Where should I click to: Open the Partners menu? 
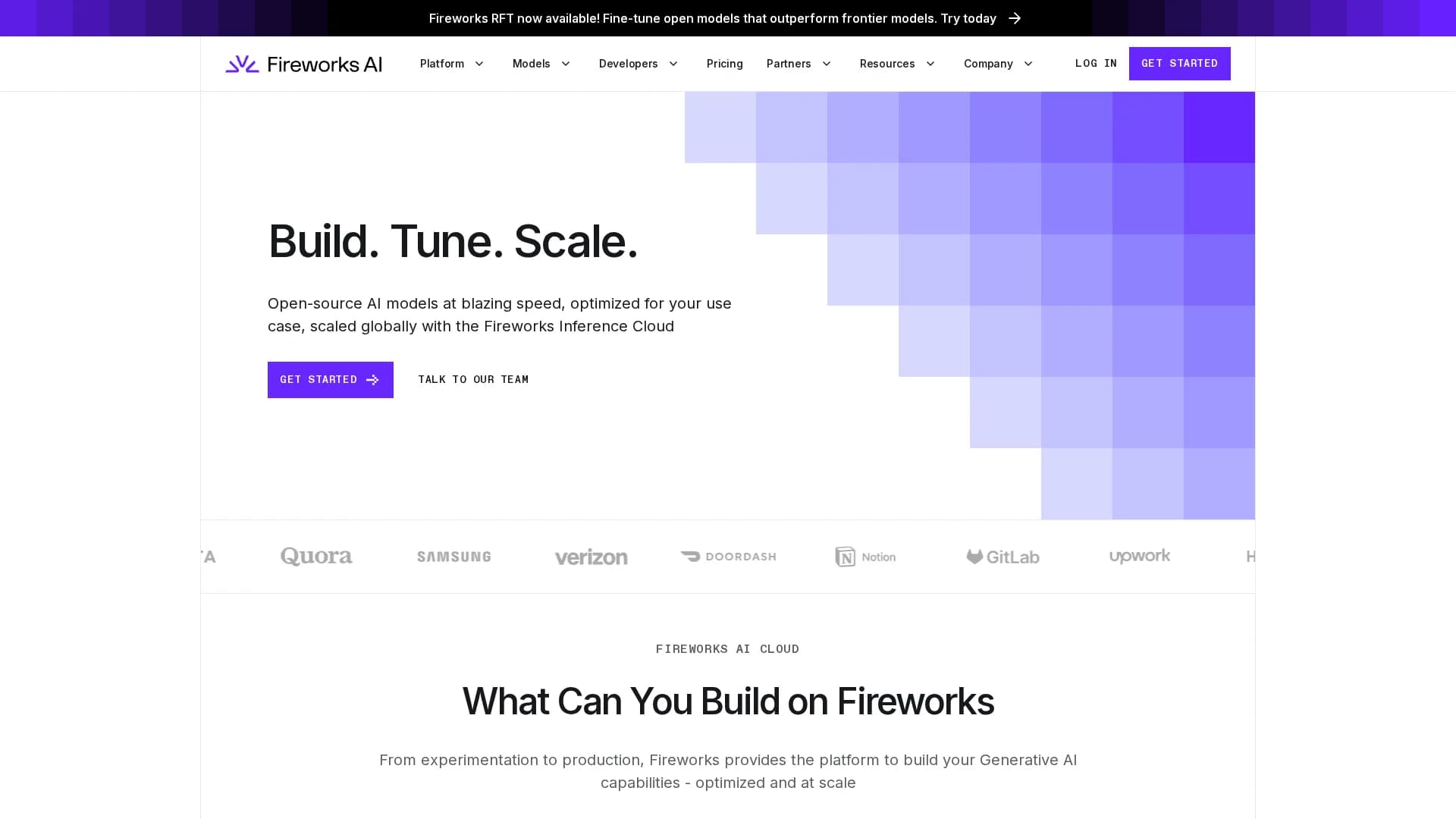[x=789, y=64]
